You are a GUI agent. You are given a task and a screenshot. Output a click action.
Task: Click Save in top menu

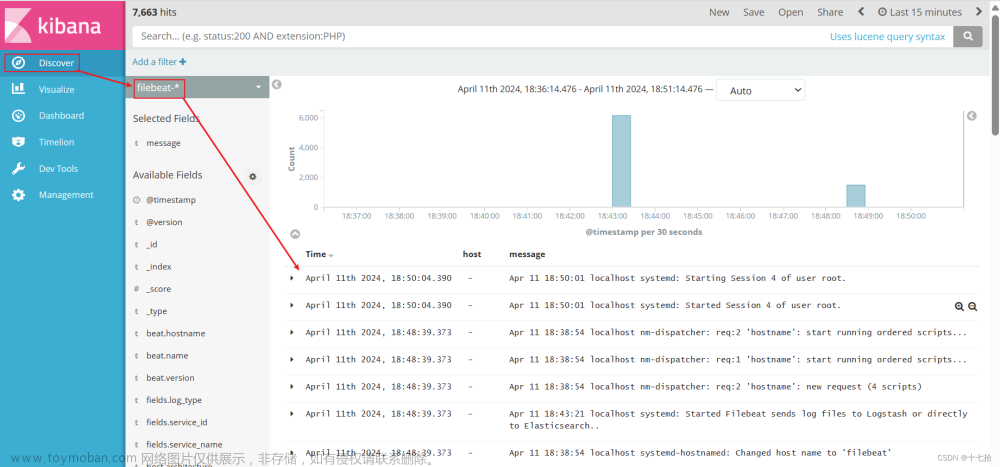[753, 12]
